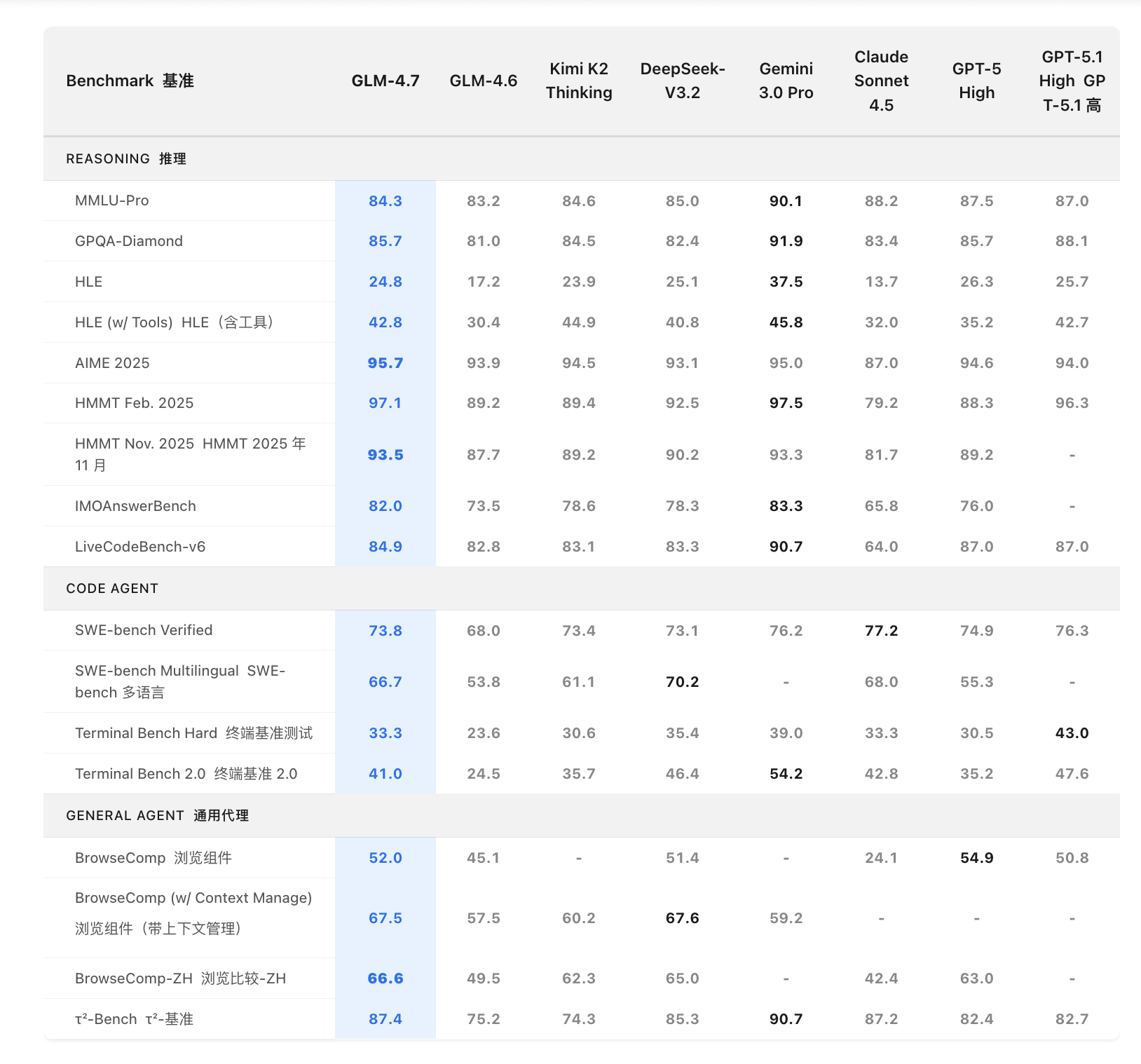Click Claude score 64.0 in LiveCodeBench-v6 row

[882, 547]
